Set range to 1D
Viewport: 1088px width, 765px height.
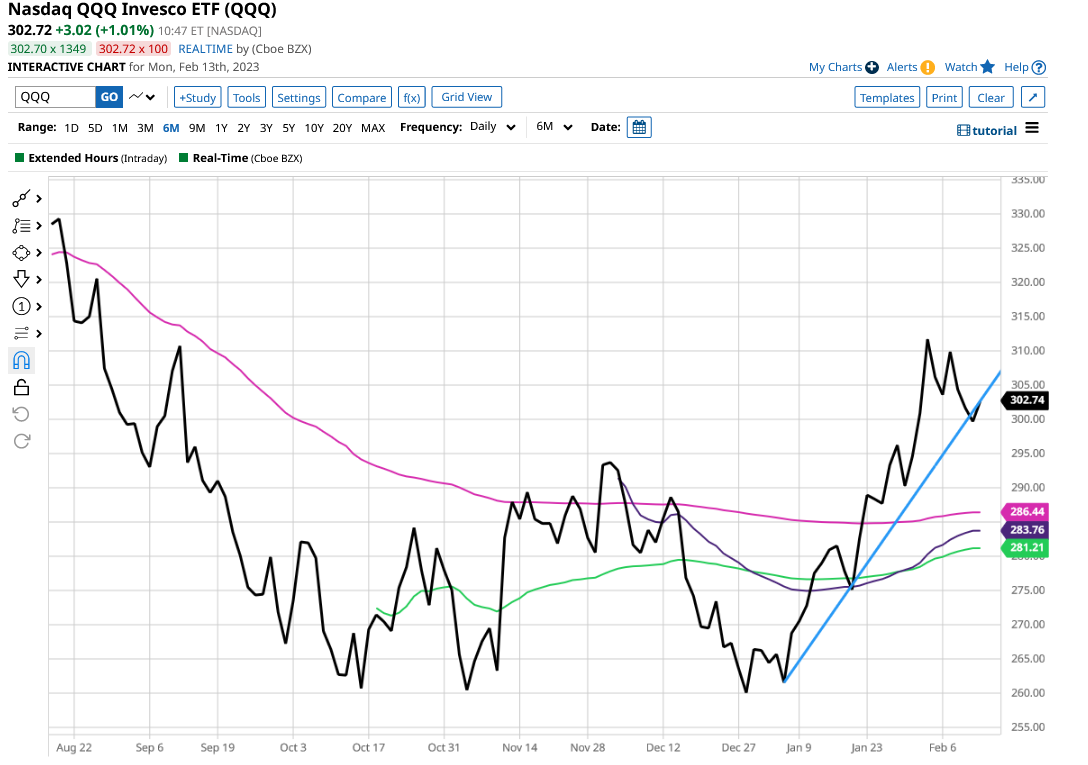pyautogui.click(x=71, y=128)
